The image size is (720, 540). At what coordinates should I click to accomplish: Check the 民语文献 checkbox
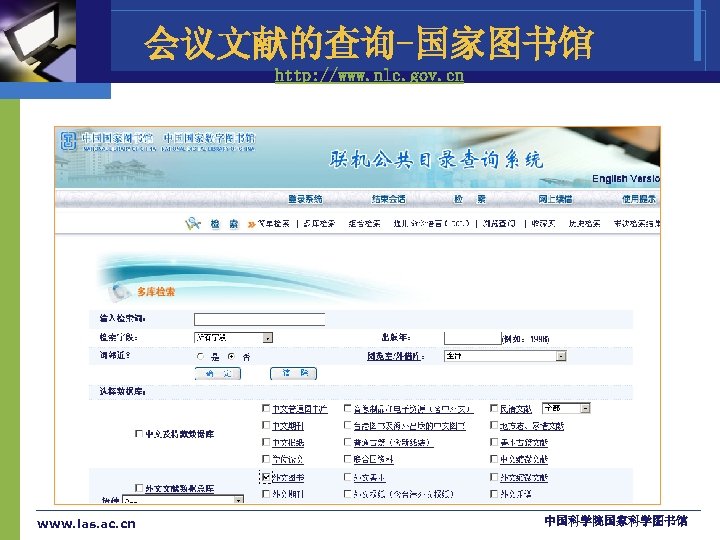coord(494,408)
